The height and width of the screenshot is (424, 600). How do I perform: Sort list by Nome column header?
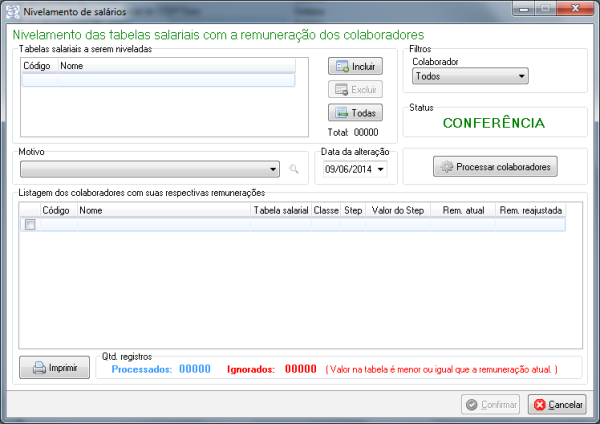pos(162,211)
